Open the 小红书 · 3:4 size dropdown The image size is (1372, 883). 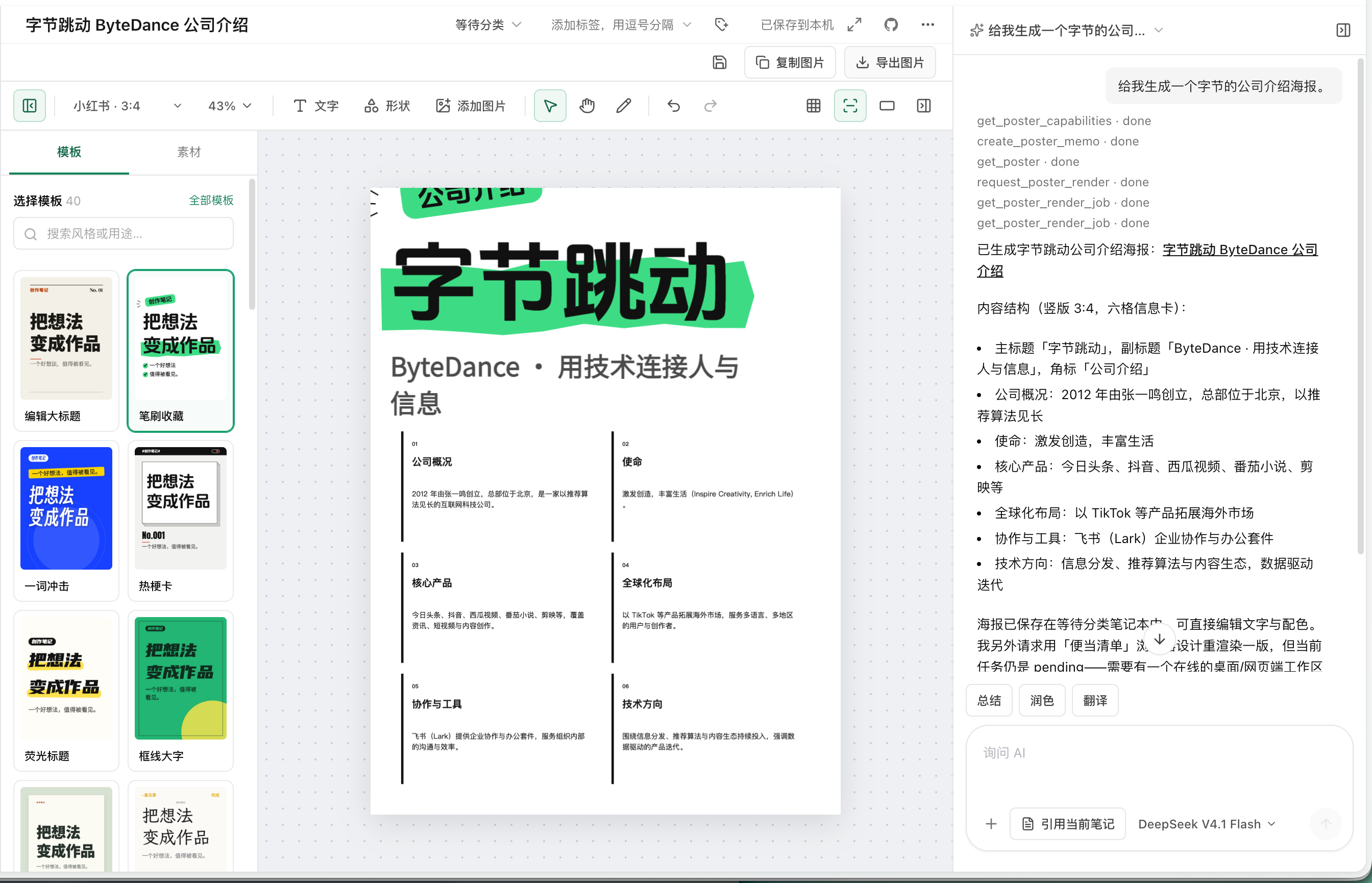[x=127, y=106]
